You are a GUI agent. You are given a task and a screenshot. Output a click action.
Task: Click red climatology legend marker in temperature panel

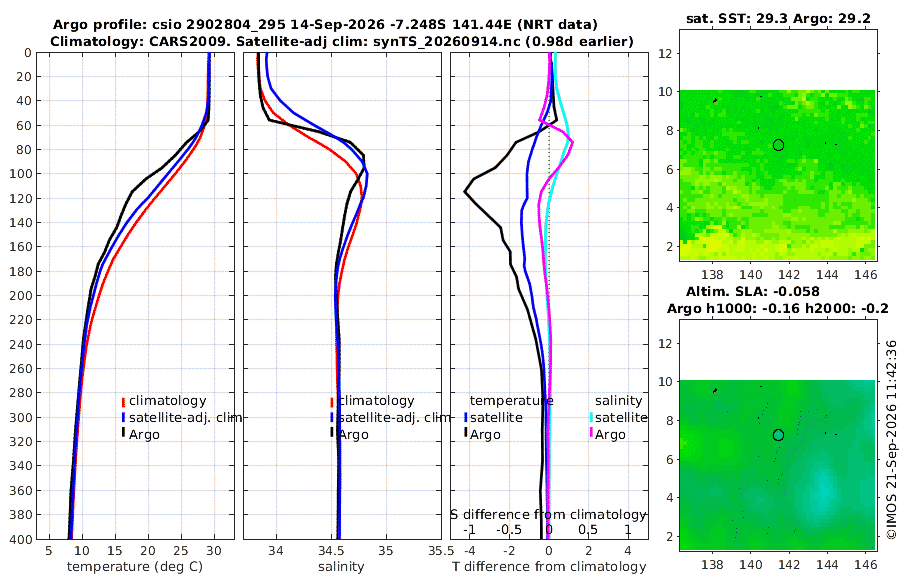pyautogui.click(x=123, y=401)
